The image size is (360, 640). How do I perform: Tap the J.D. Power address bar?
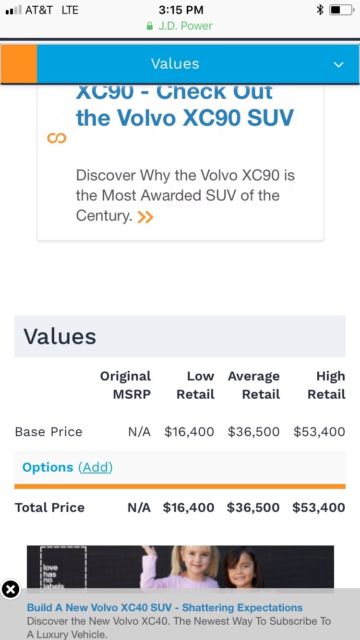point(180,26)
